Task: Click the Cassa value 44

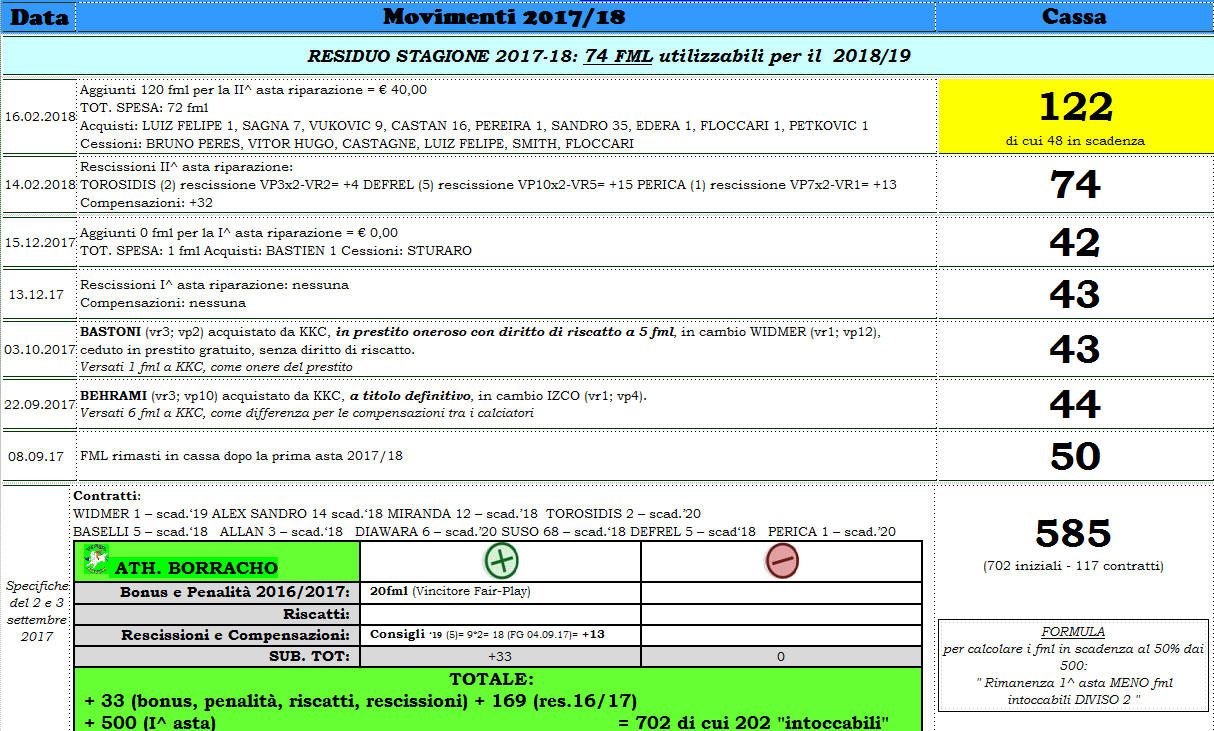Action: coord(1075,404)
